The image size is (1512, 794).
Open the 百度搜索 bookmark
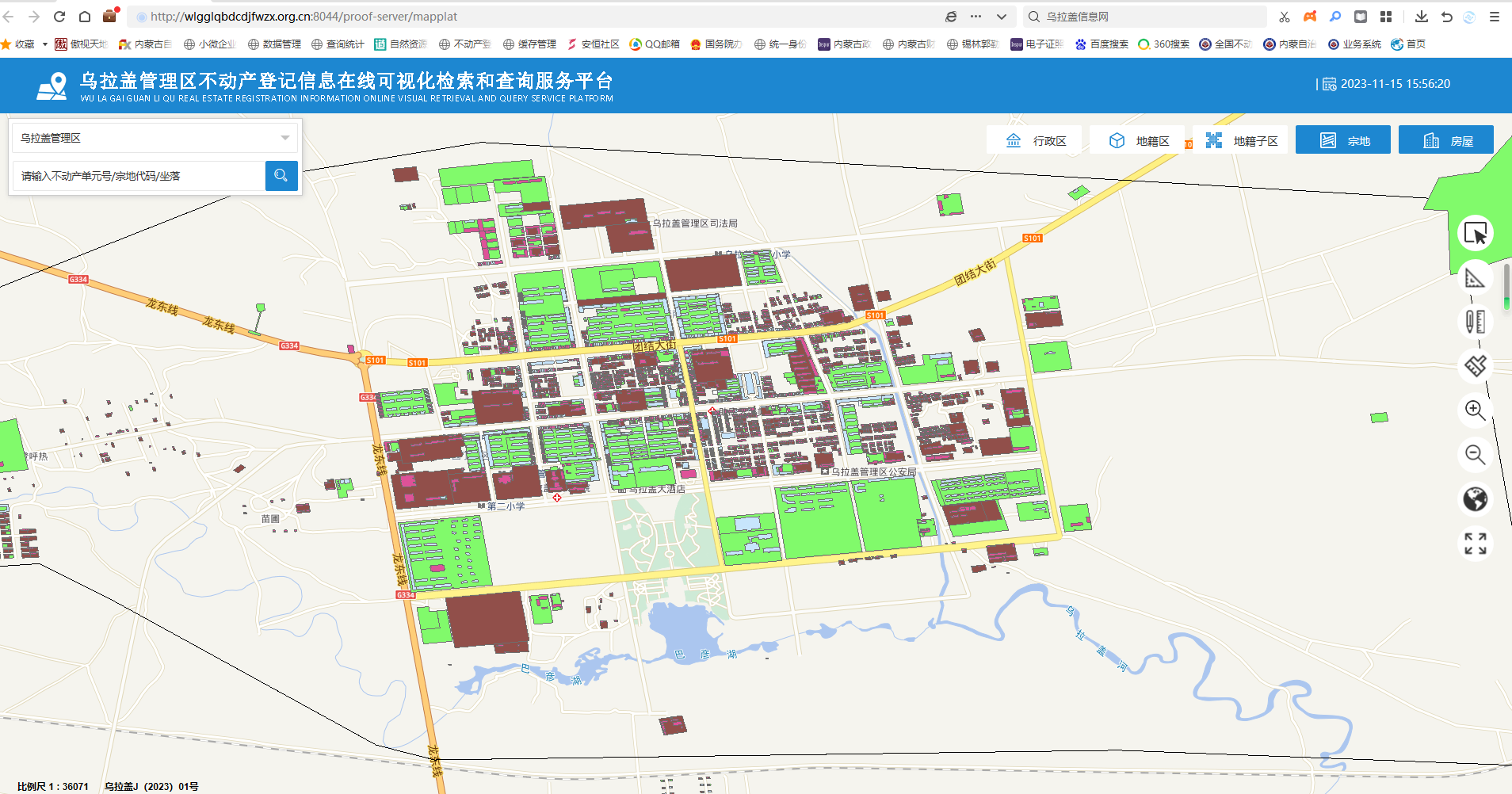[x=1102, y=44]
